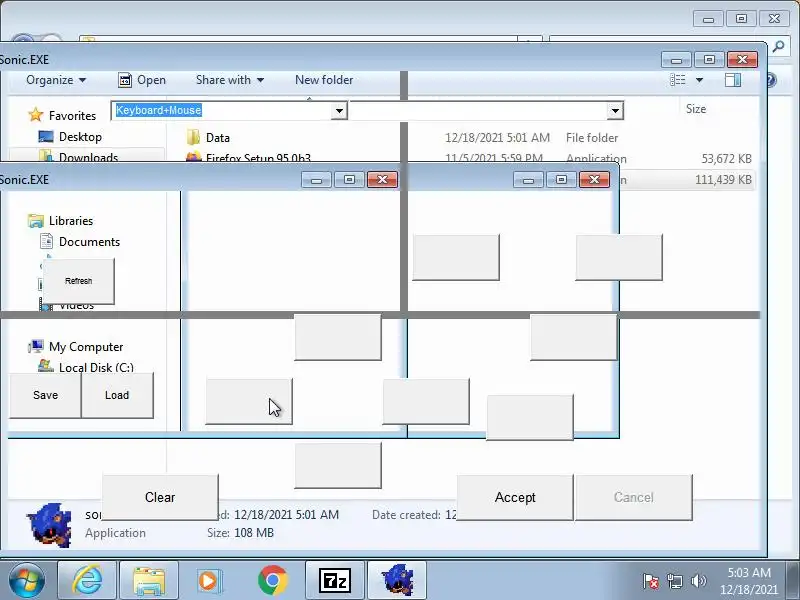
Task: Click the blank button under the mouse cursor
Action: (x=249, y=402)
